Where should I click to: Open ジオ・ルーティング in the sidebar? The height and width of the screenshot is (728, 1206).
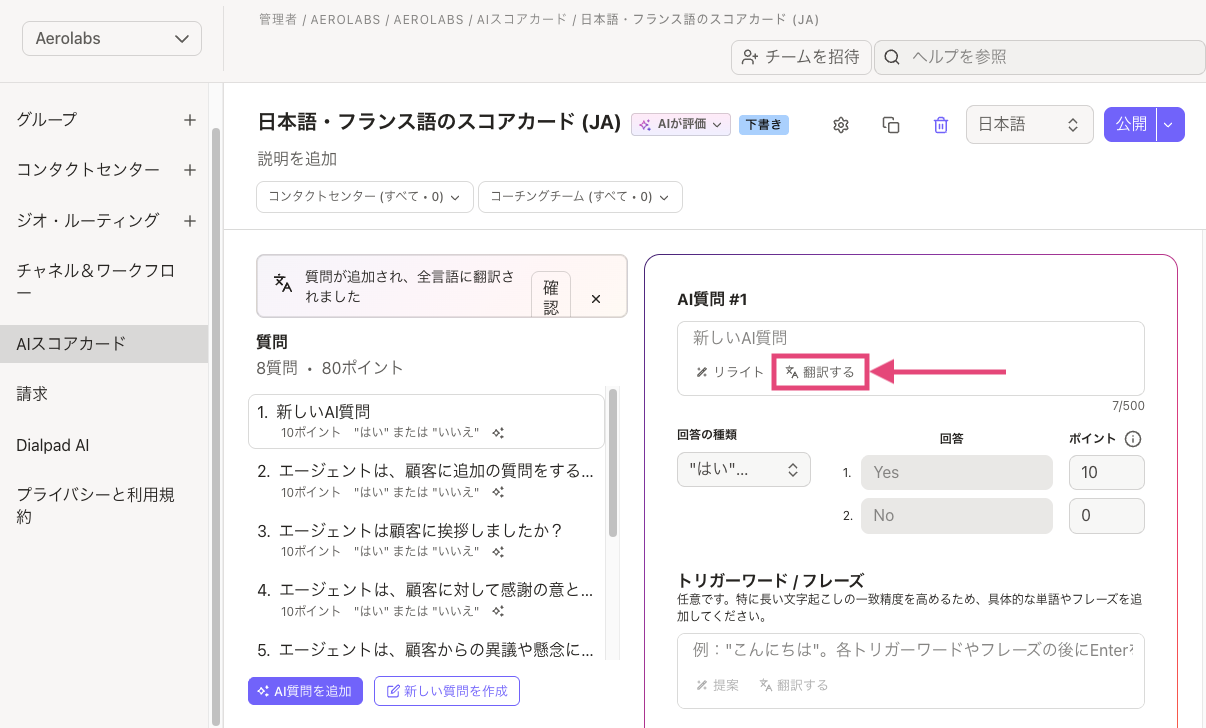tap(88, 220)
